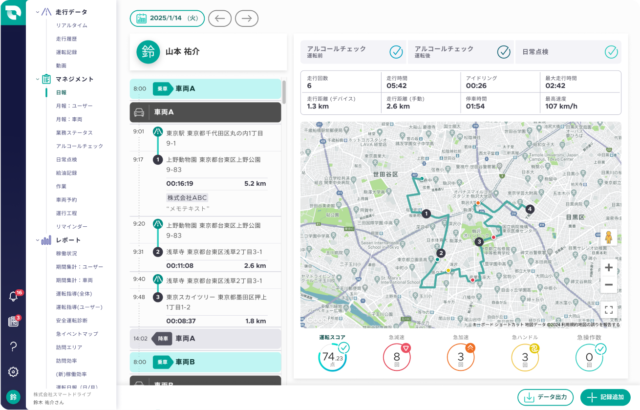Open 安全運転診断 in sidebar
This screenshot has width=640, height=410.
tap(71, 321)
